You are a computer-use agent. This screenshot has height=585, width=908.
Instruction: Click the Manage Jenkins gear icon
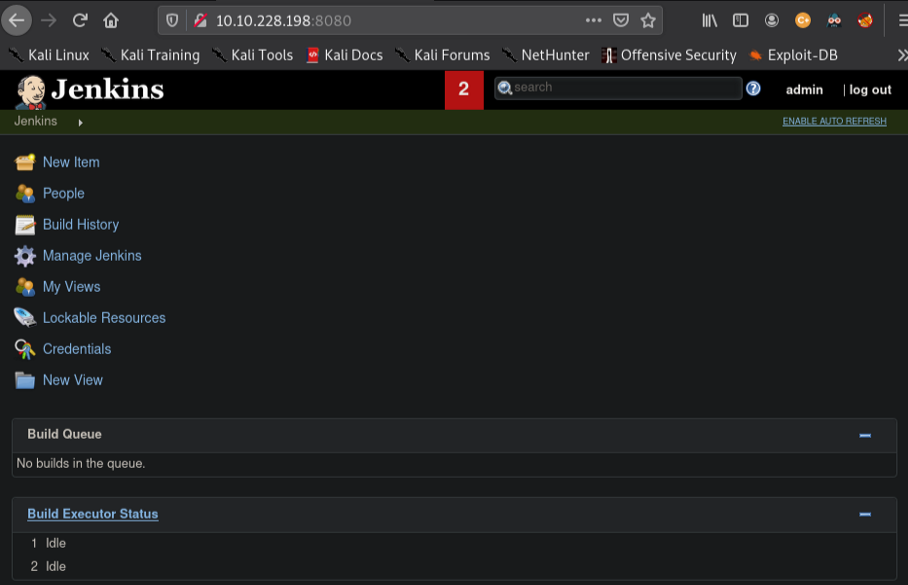point(24,256)
